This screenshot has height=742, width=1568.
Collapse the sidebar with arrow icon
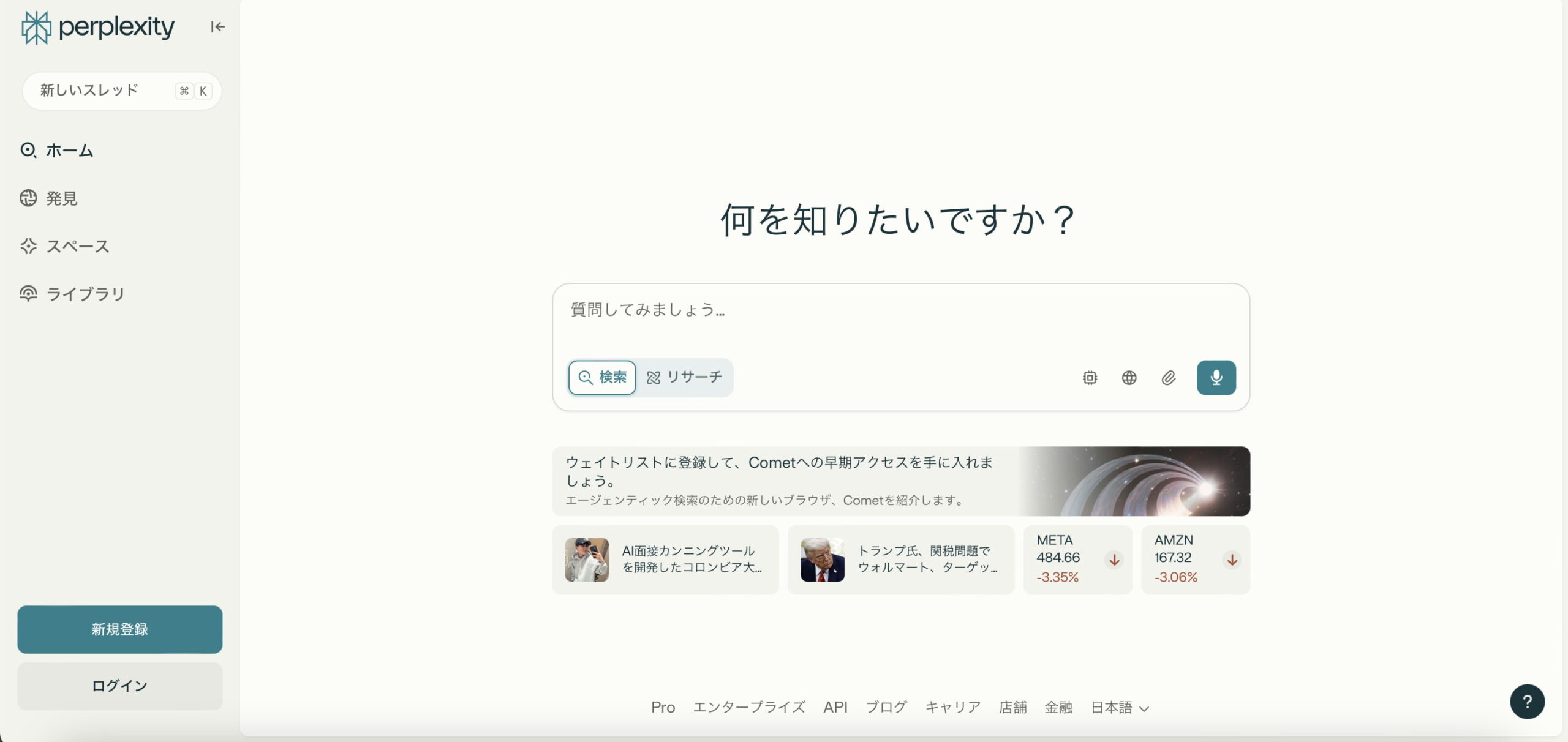[x=217, y=27]
